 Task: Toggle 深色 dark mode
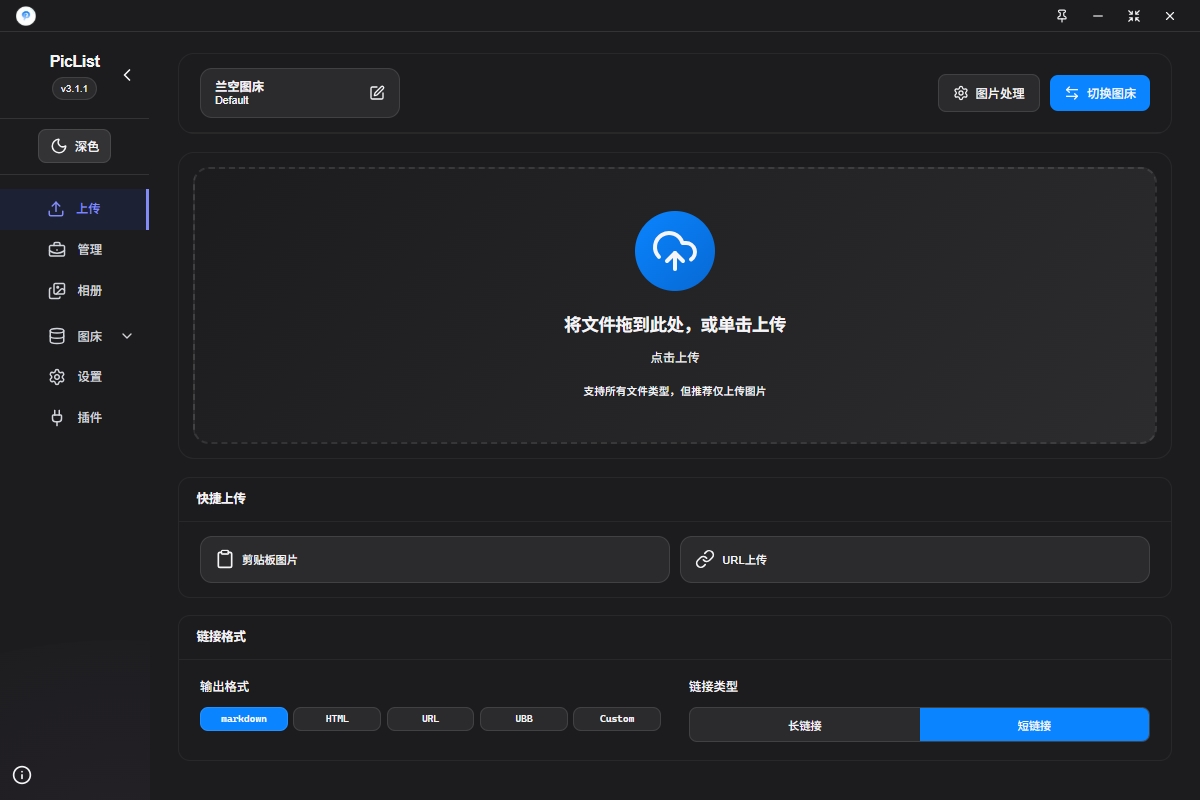tap(74, 146)
